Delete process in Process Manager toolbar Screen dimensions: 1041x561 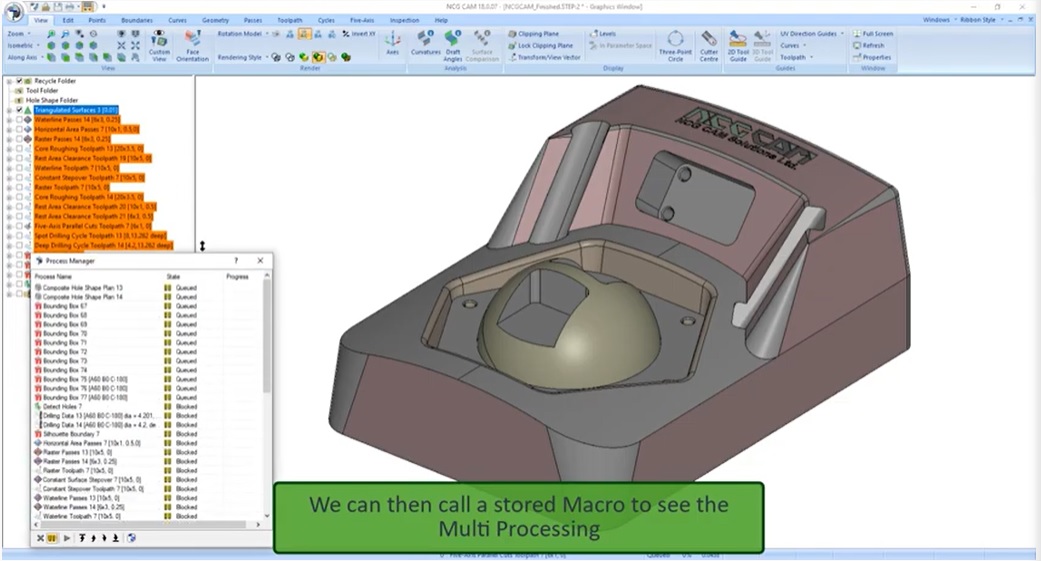pyautogui.click(x=40, y=538)
